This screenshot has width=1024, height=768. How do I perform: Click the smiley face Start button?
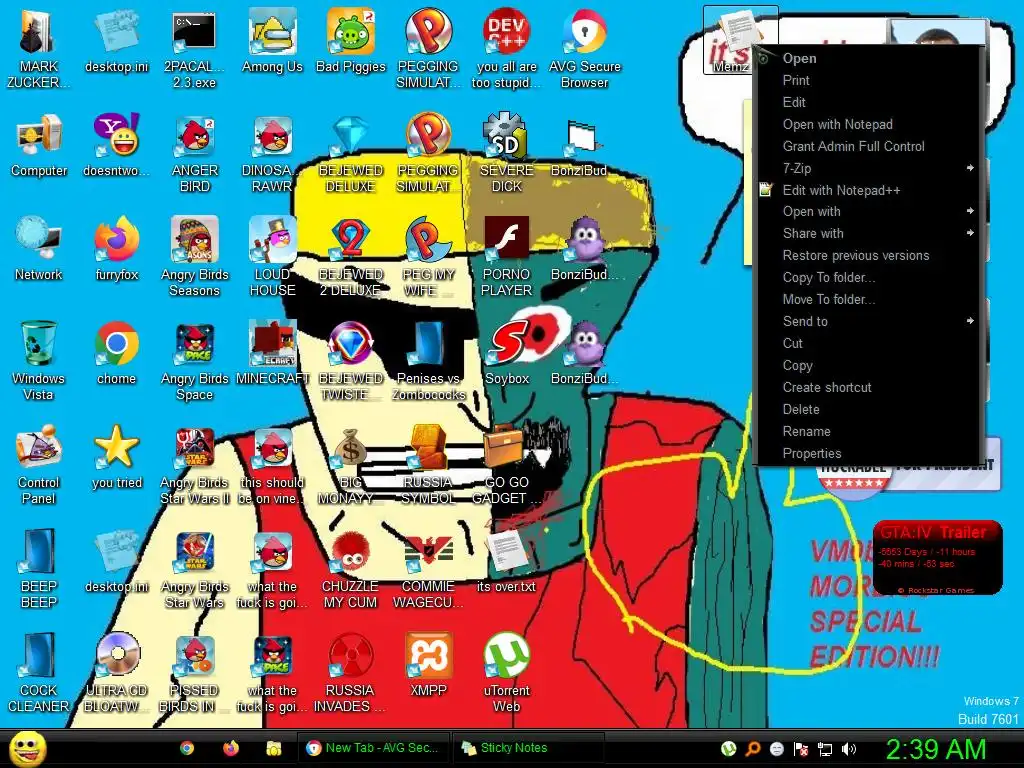28,748
